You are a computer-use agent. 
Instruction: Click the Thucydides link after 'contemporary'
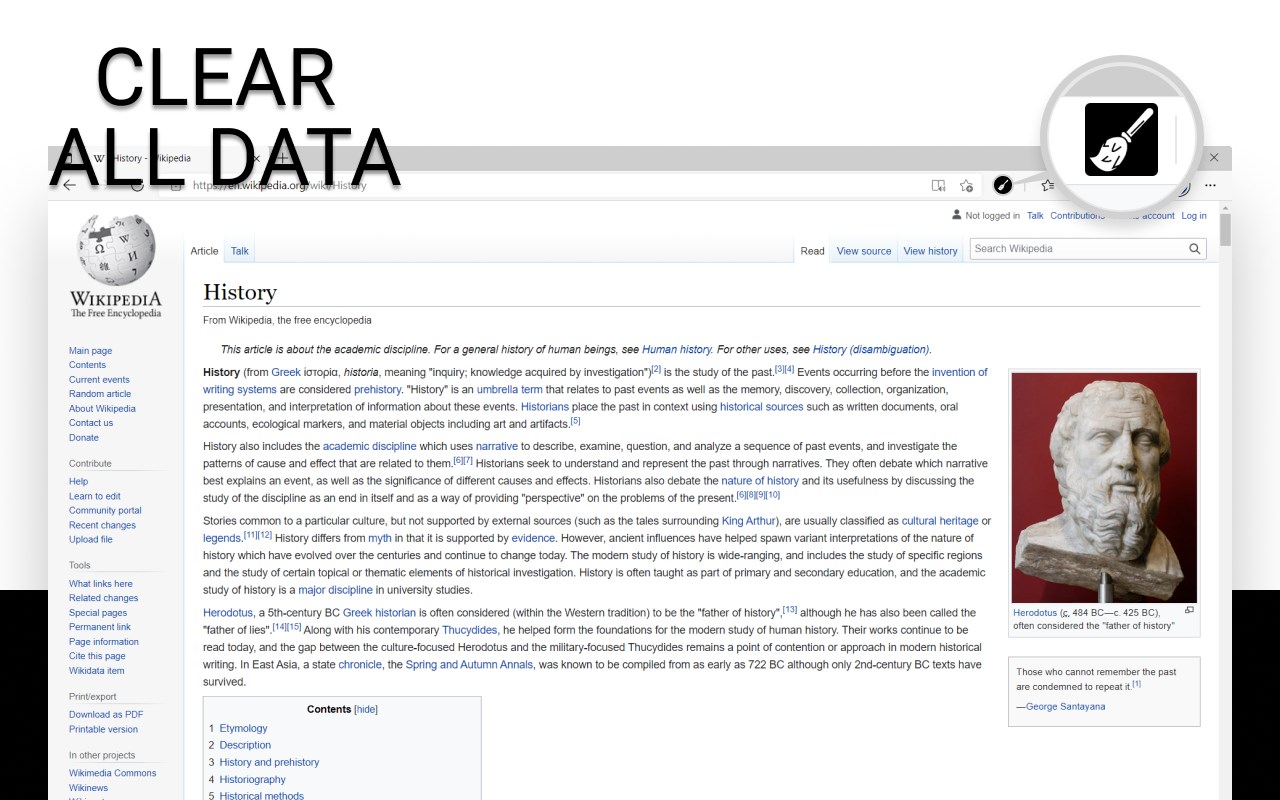click(x=469, y=630)
